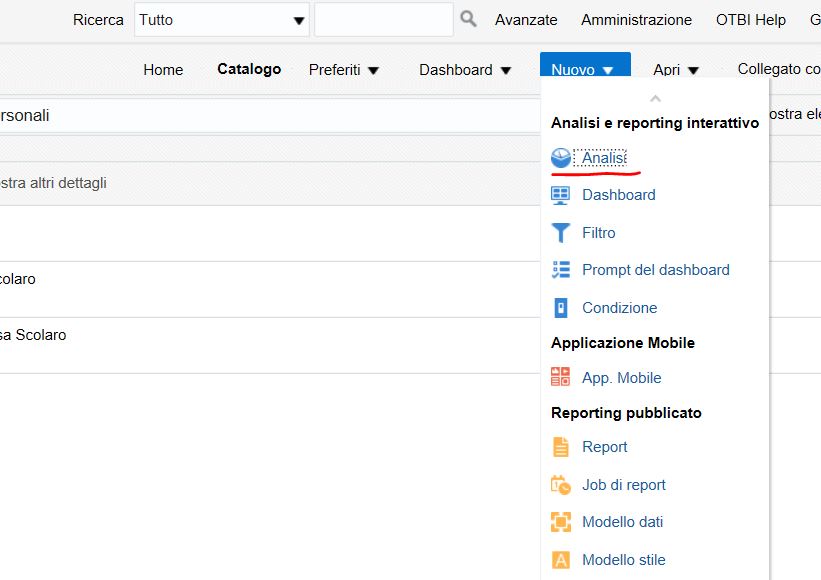Go to the Catalogo page
Image resolution: width=821 pixels, height=580 pixels.
pos(249,69)
